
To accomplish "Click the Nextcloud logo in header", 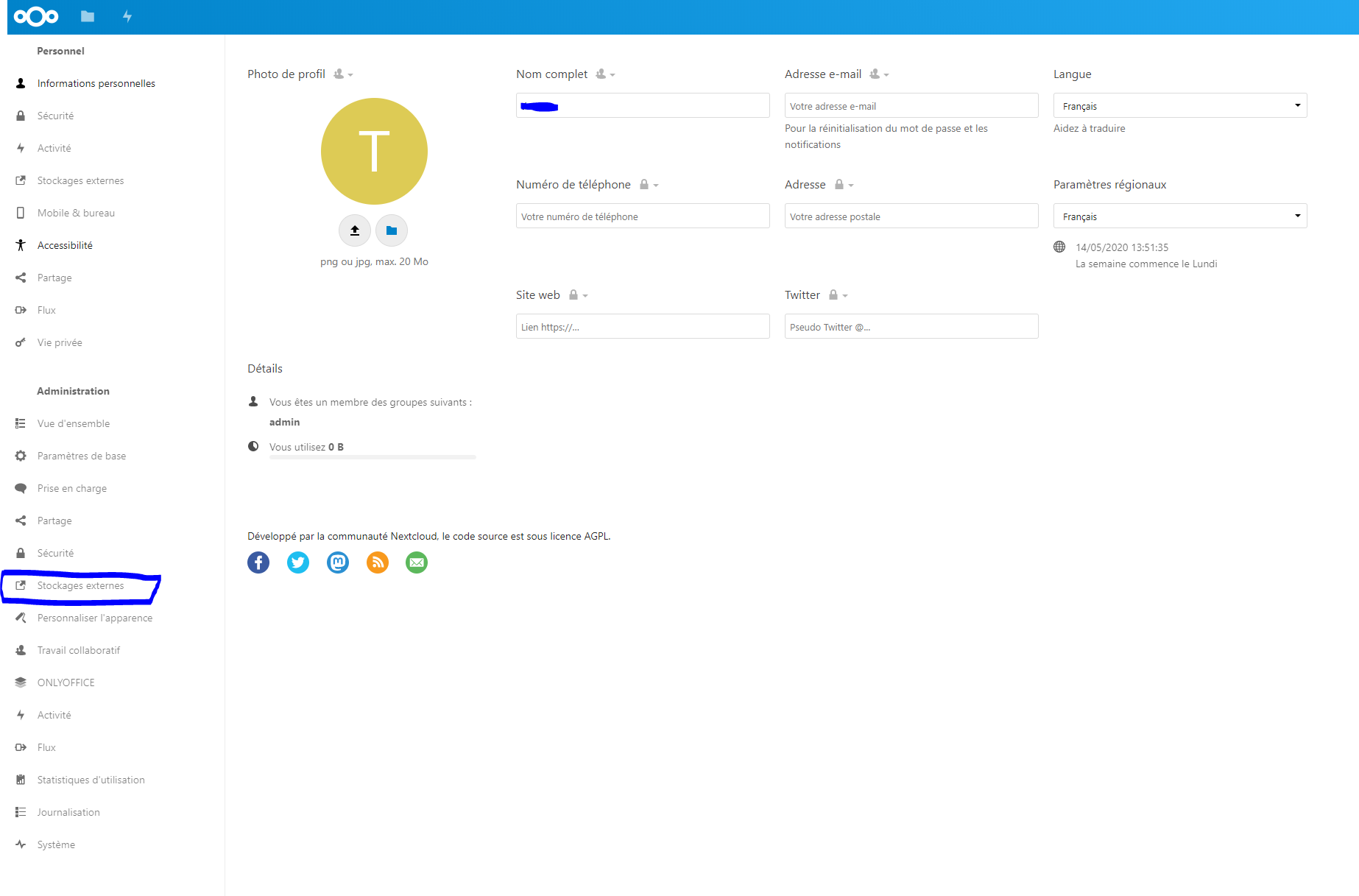I will pos(36,16).
